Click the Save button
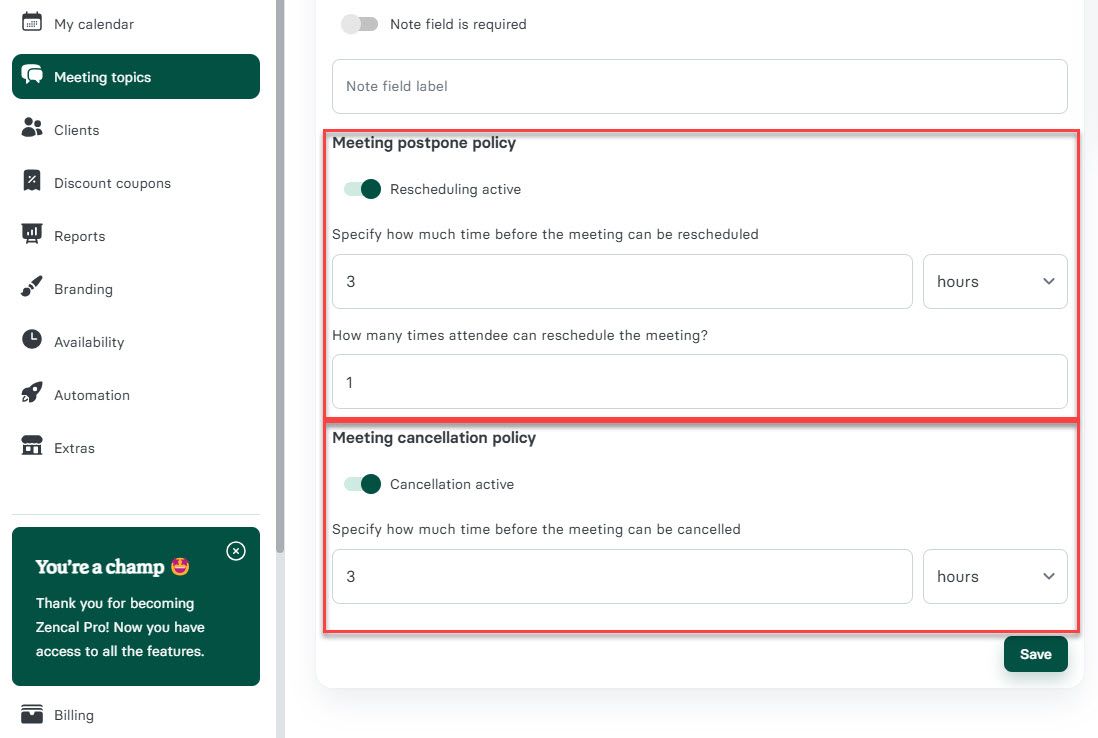The height and width of the screenshot is (738, 1098). click(x=1035, y=653)
